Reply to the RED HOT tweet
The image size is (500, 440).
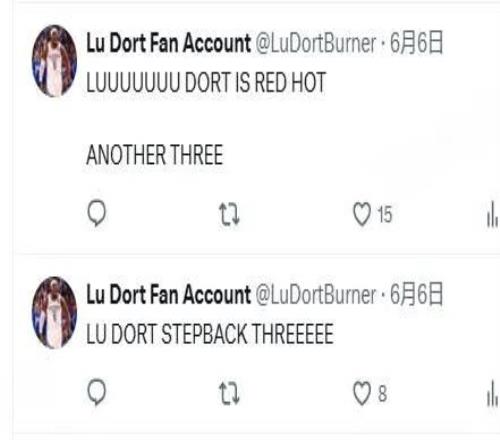click(x=97, y=213)
